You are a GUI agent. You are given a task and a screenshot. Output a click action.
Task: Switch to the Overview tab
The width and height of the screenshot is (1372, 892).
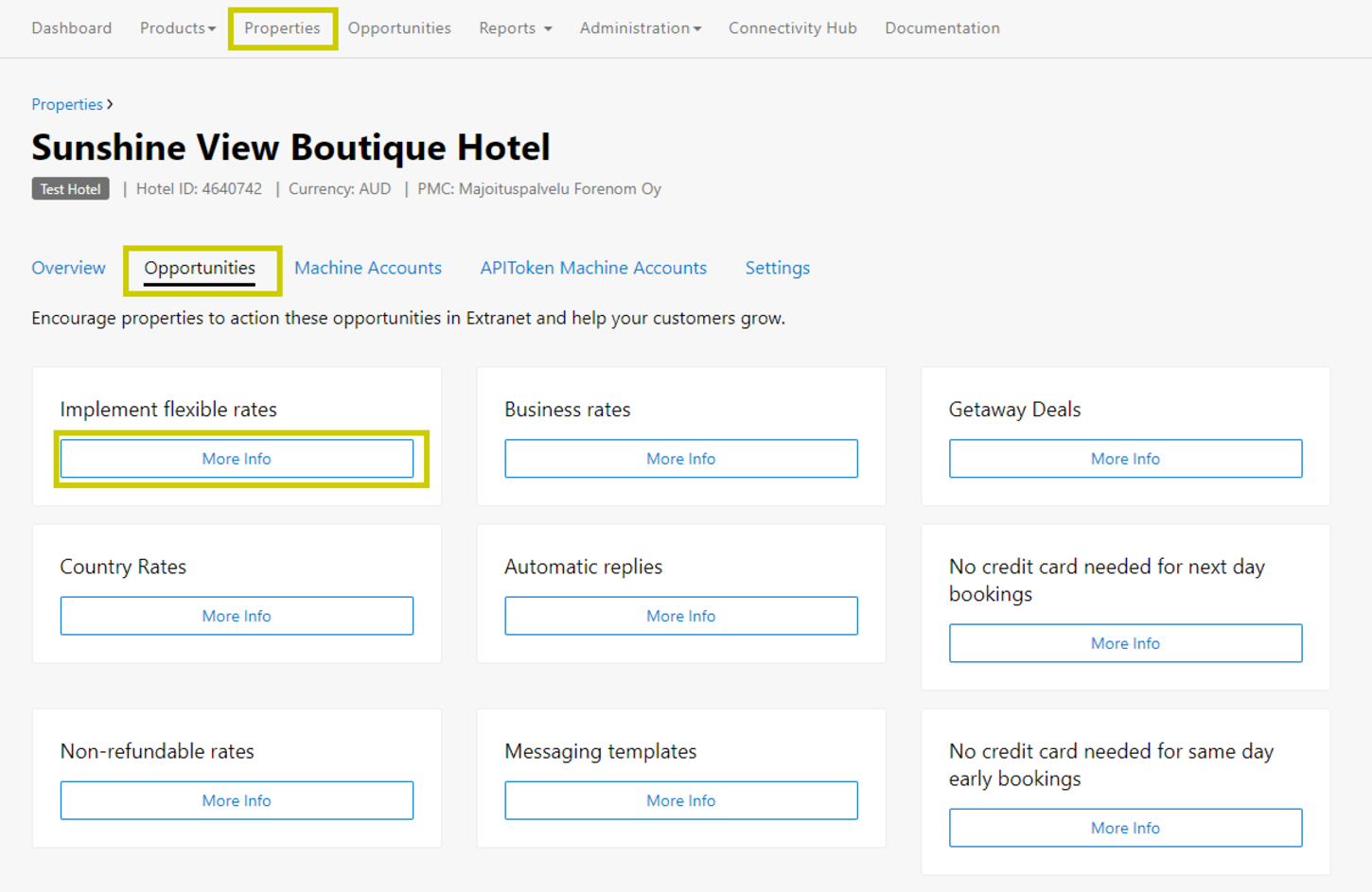tap(68, 268)
